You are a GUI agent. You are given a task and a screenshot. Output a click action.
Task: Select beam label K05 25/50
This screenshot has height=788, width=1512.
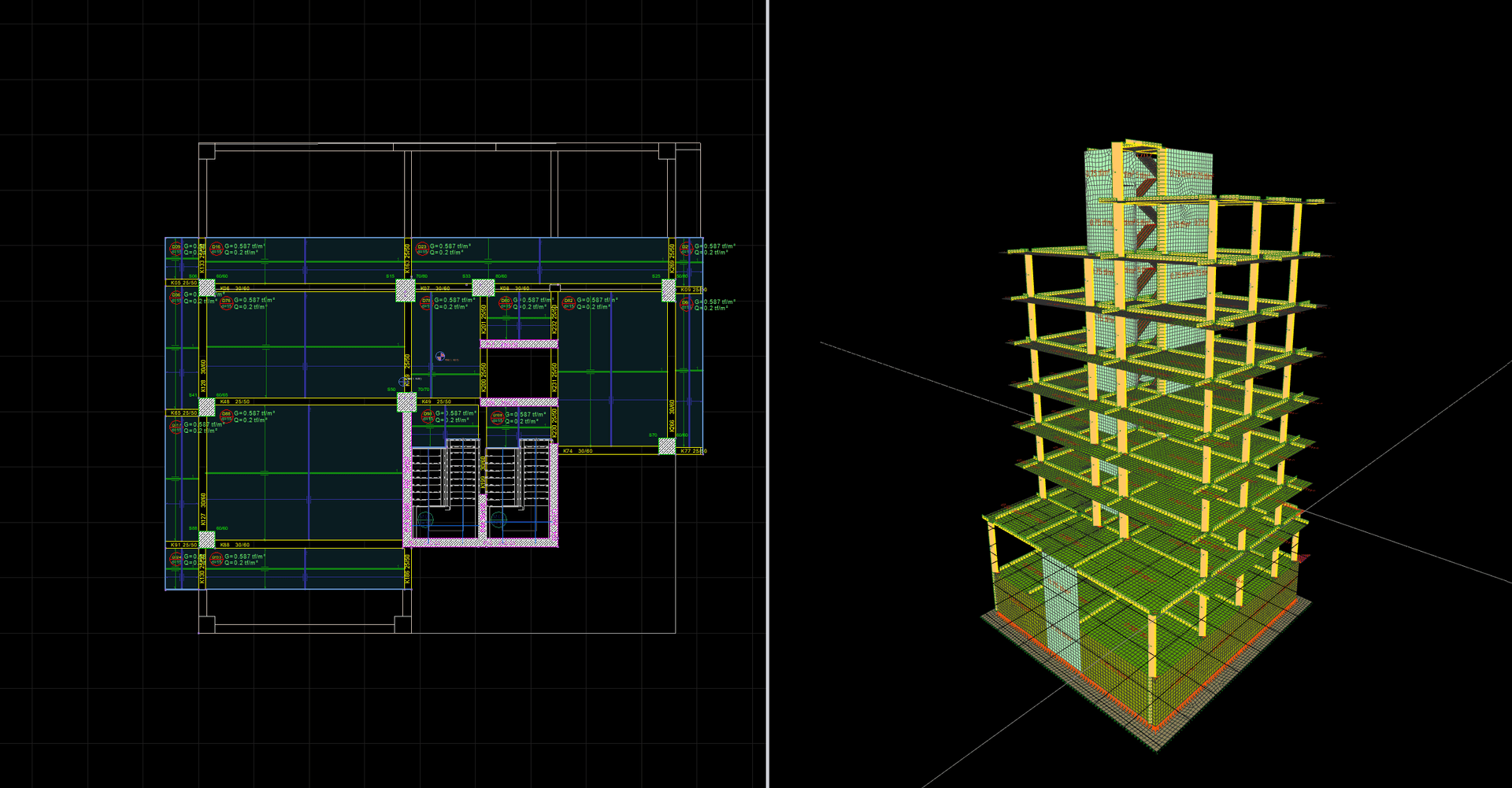click(x=183, y=283)
